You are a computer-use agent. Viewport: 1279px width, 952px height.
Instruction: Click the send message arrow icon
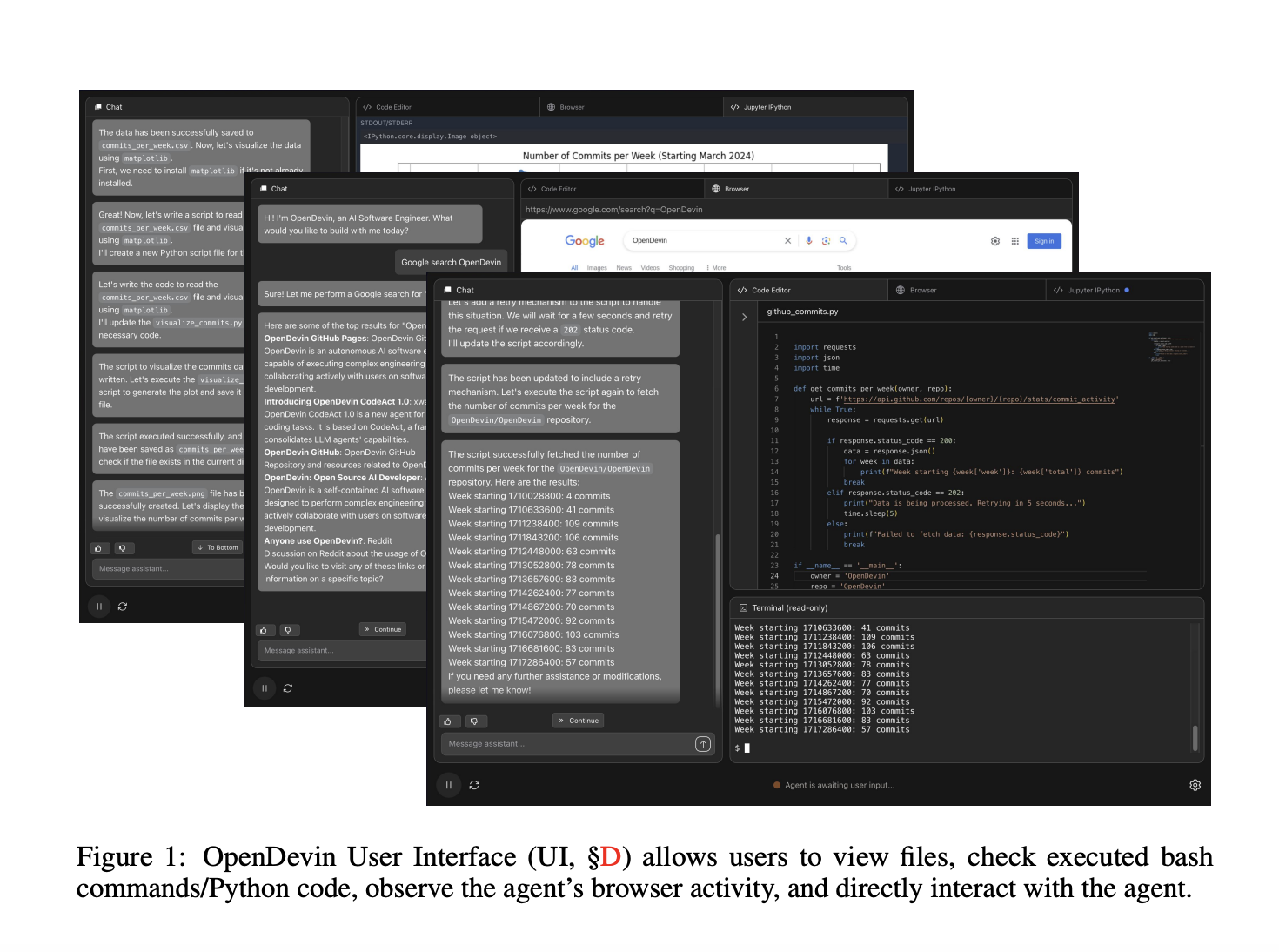[x=703, y=743]
